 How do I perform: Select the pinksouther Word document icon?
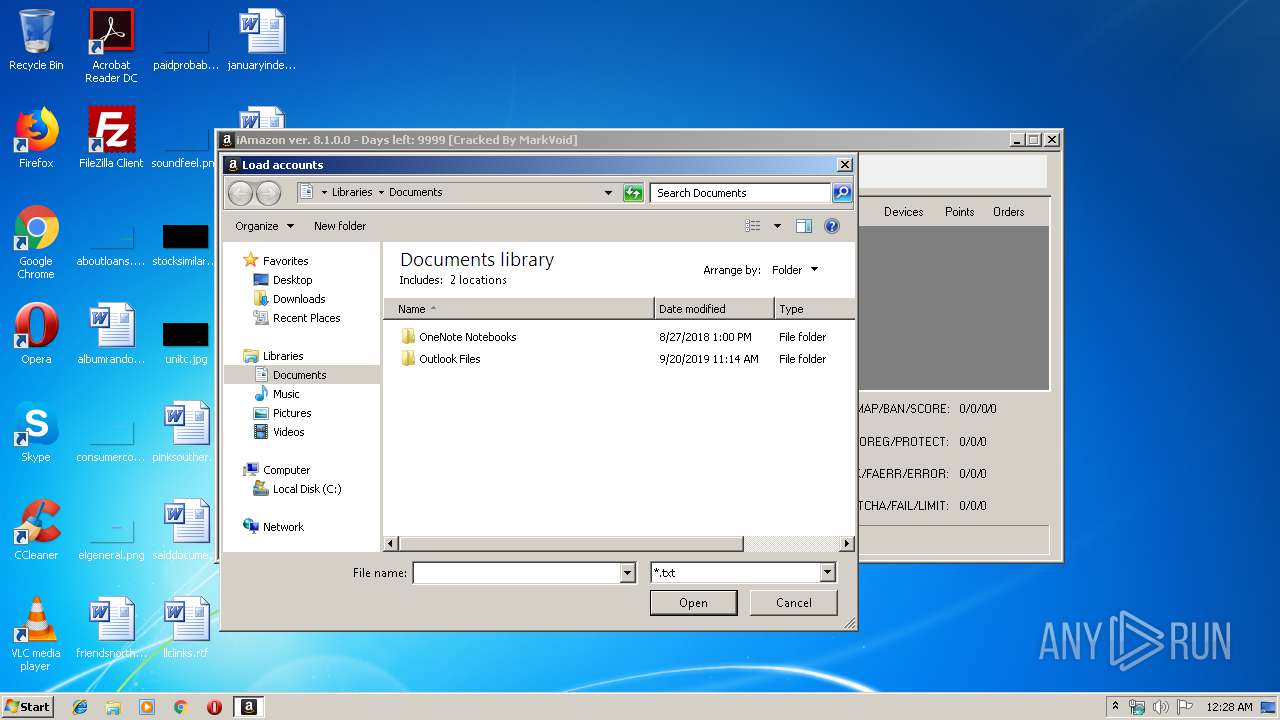pos(186,432)
